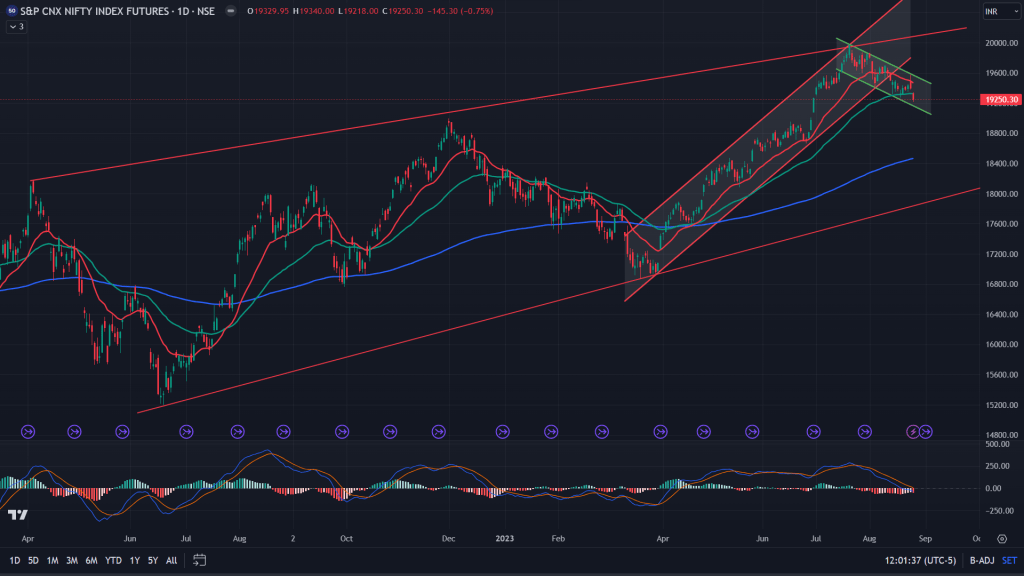Toggle B-ADJ back-adjustment setting
1024x576 pixels.
point(983,560)
